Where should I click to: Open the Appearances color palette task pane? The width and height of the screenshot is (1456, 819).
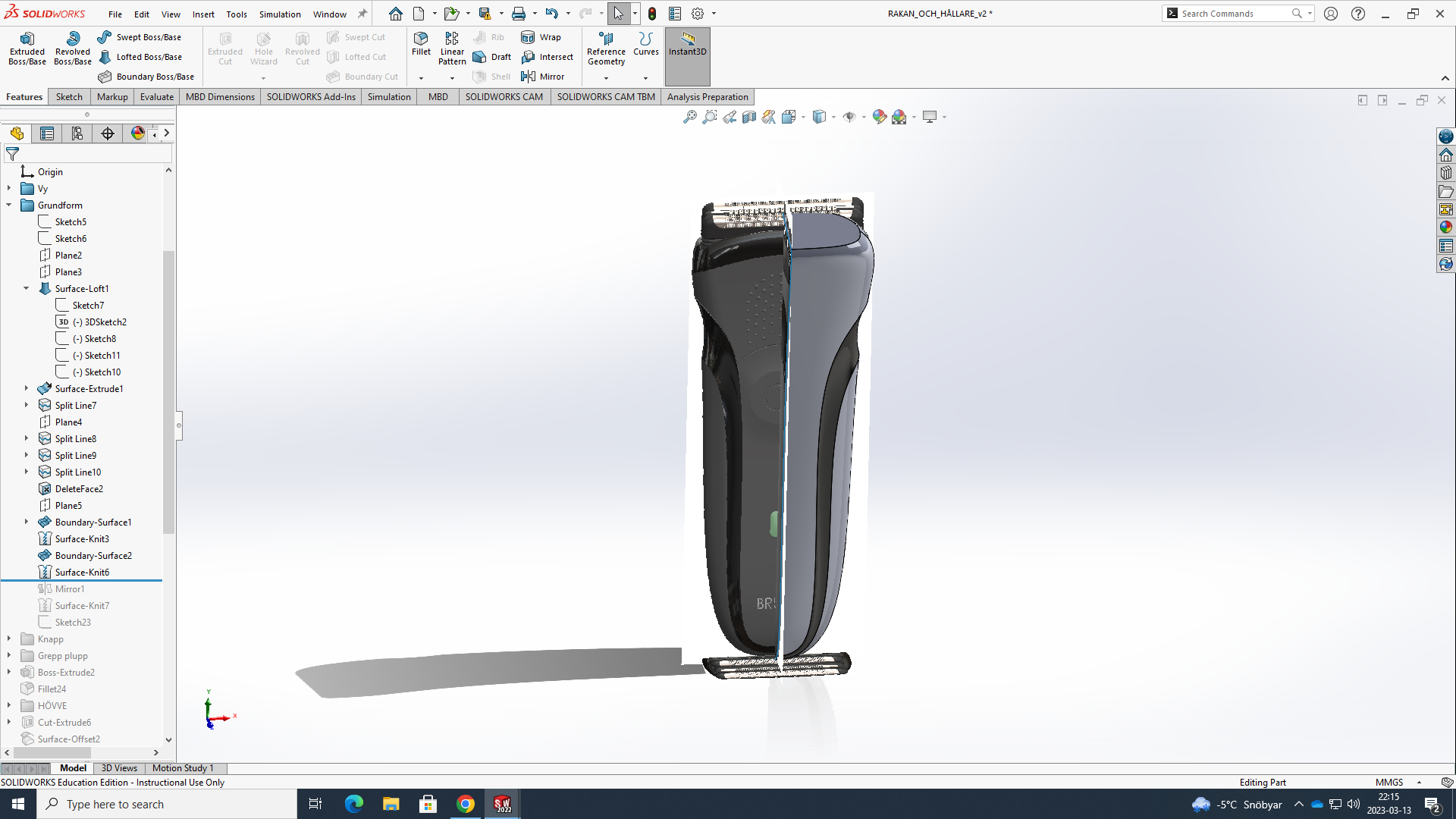1446,227
